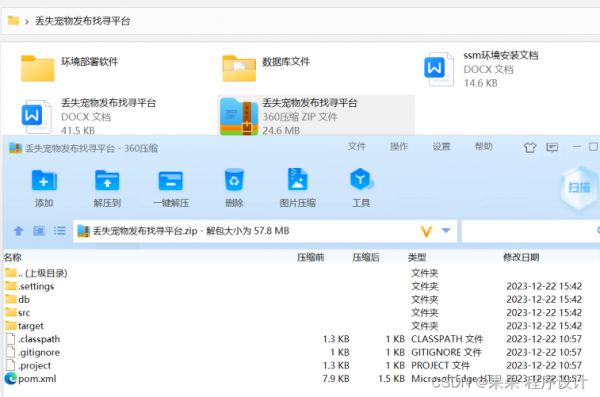Open the 帮助 menu
Image resolution: width=600 pixels, height=397 pixels.
484,146
